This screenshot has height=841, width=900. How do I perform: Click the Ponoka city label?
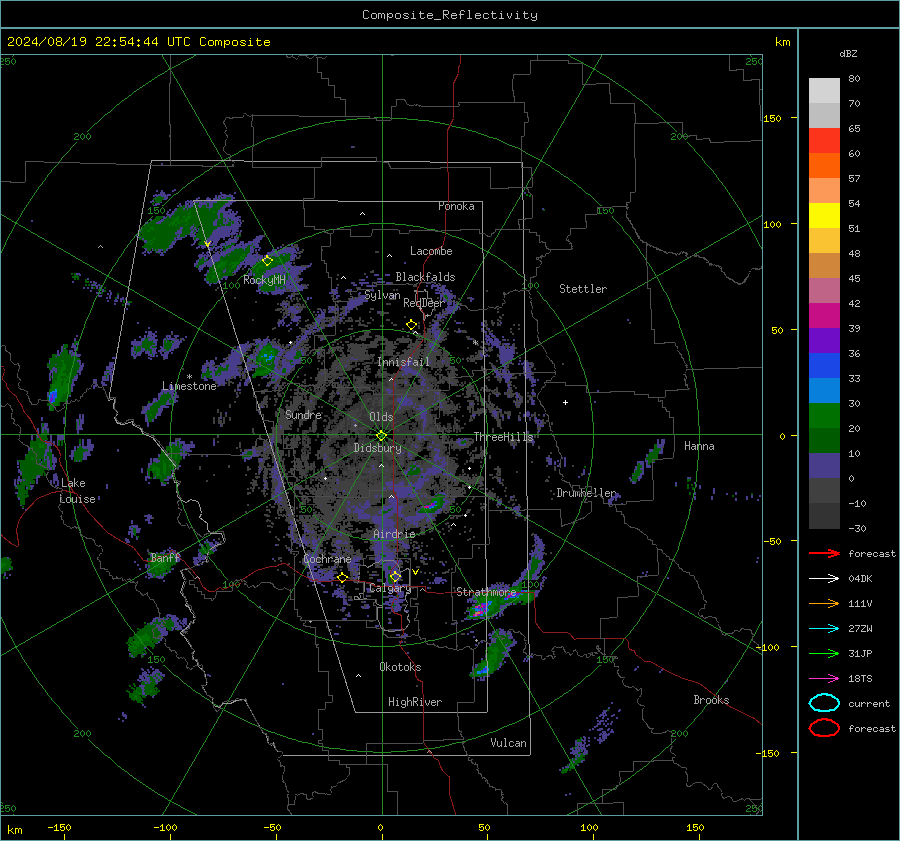tap(456, 206)
